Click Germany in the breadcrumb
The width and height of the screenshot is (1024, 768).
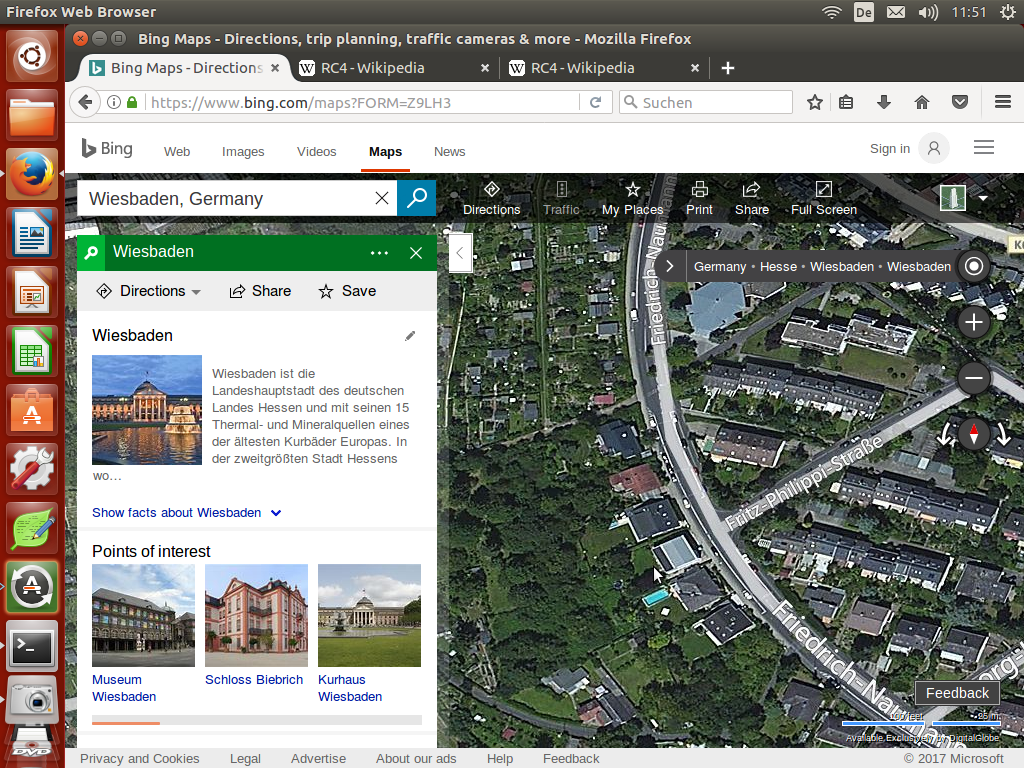click(x=720, y=266)
